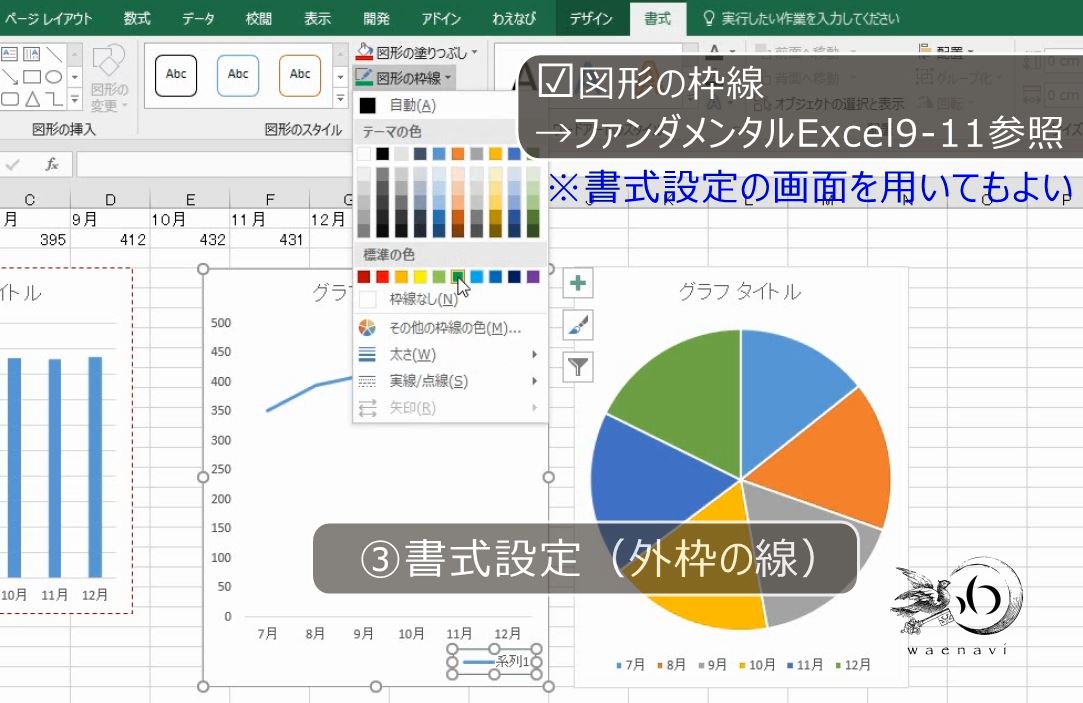The height and width of the screenshot is (703, 1083).
Task: Select column D header
Action: pos(111,200)
